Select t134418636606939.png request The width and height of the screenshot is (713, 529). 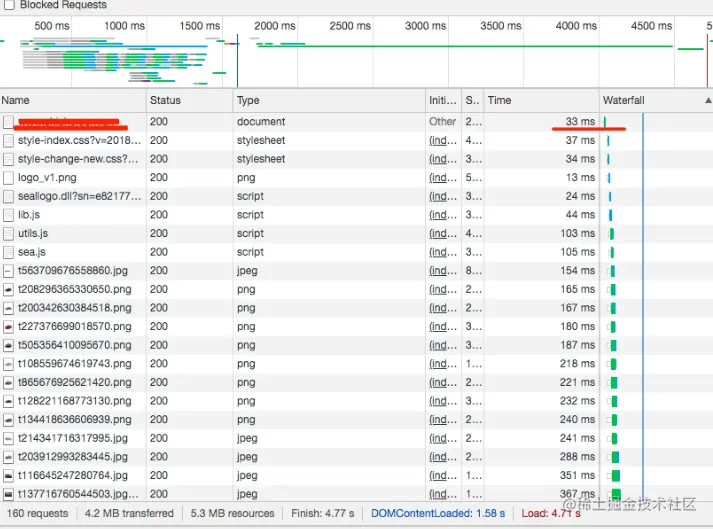[356, 420]
